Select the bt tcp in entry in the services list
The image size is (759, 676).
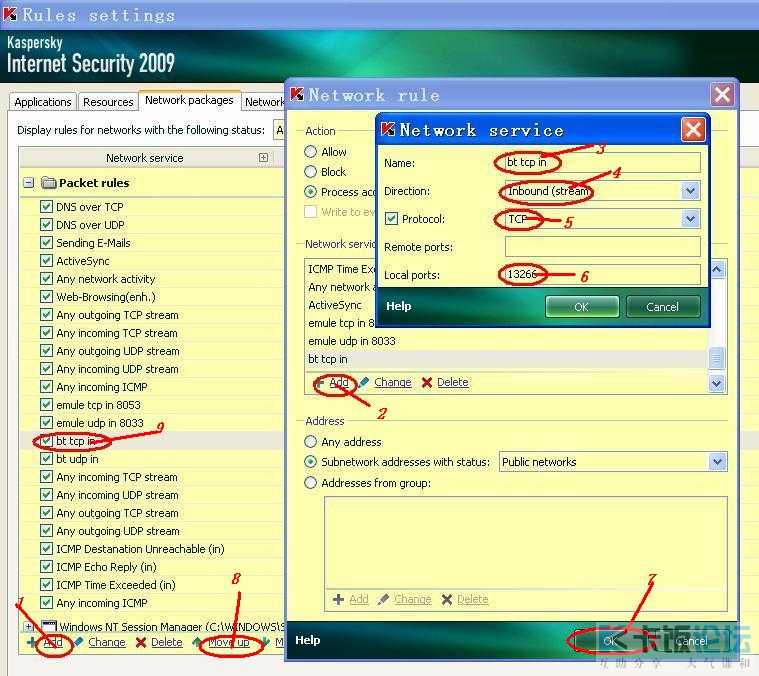tap(506, 359)
